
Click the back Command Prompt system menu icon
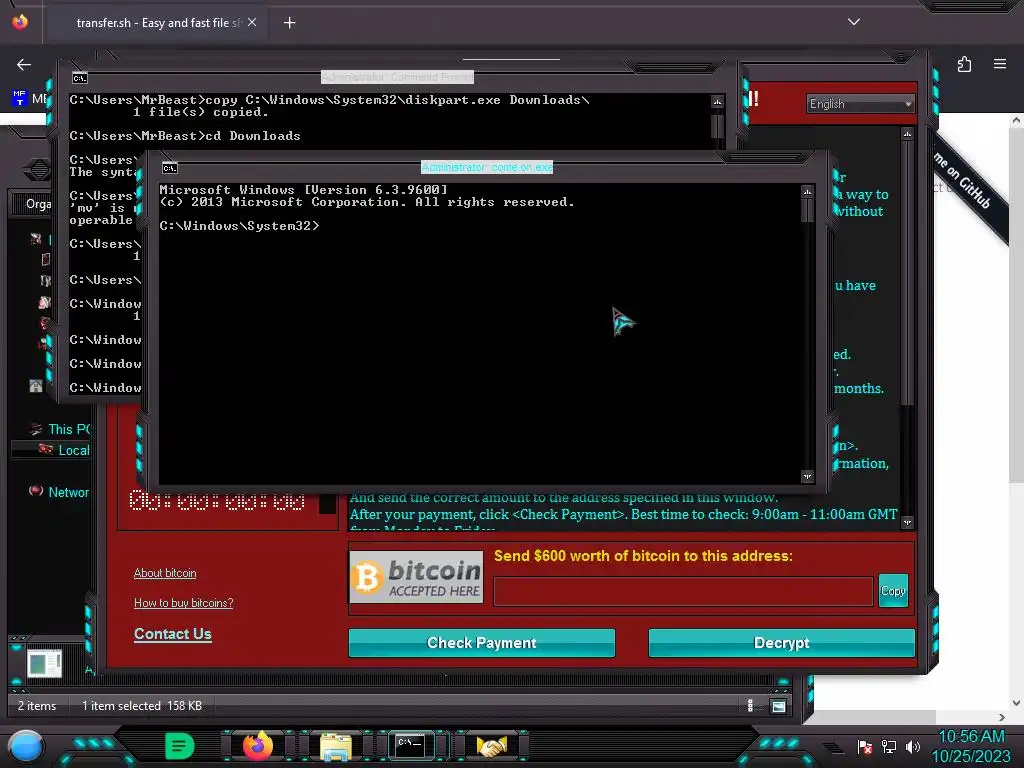pyautogui.click(x=80, y=78)
